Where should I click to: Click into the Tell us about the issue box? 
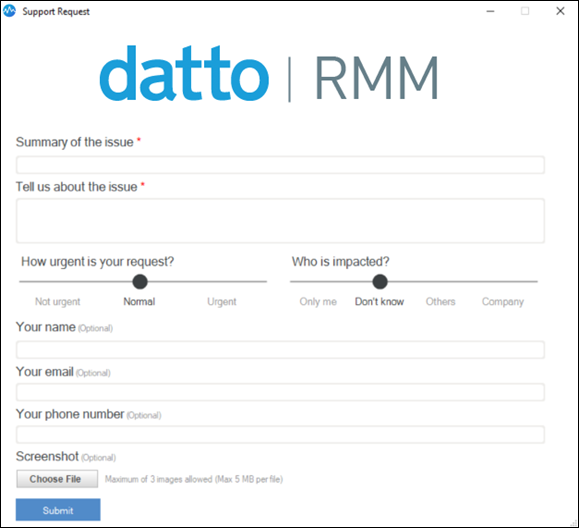280,221
